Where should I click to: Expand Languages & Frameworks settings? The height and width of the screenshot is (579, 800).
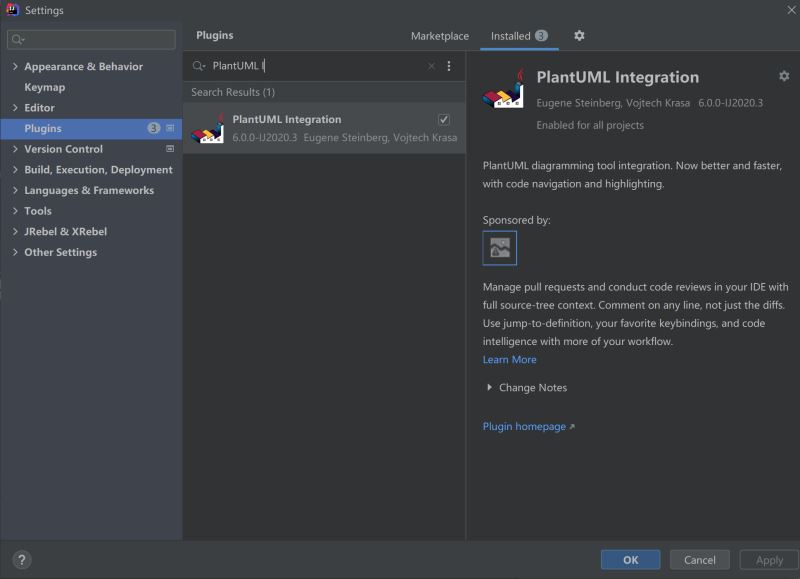[15, 190]
